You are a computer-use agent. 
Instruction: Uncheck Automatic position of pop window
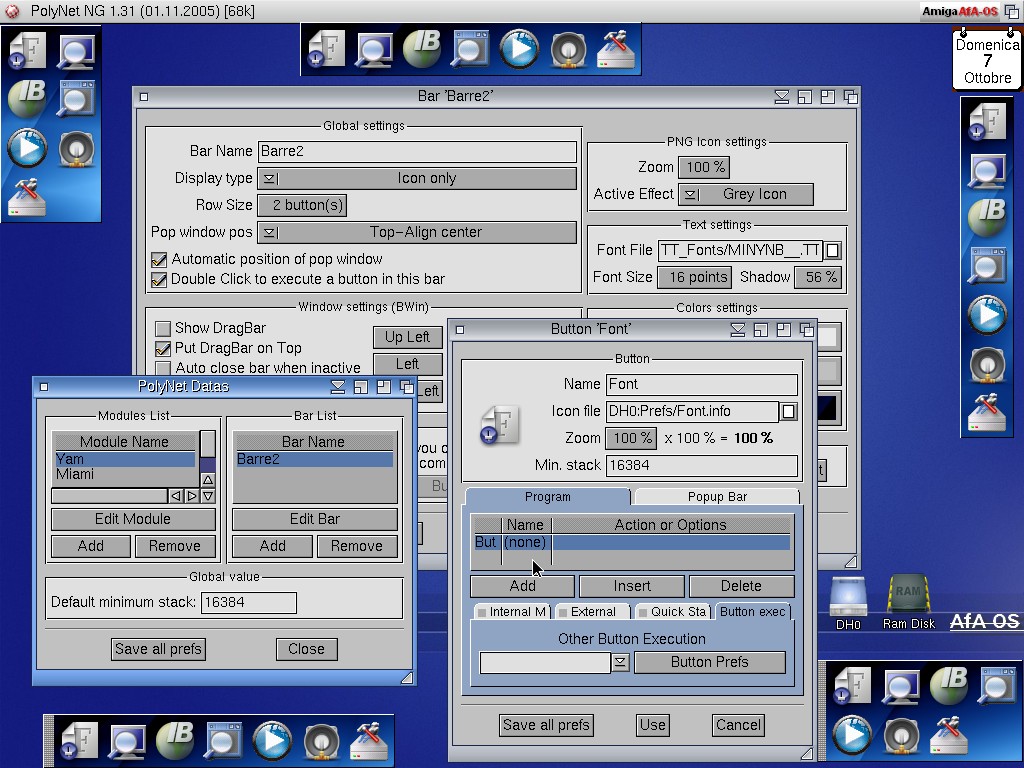click(159, 259)
